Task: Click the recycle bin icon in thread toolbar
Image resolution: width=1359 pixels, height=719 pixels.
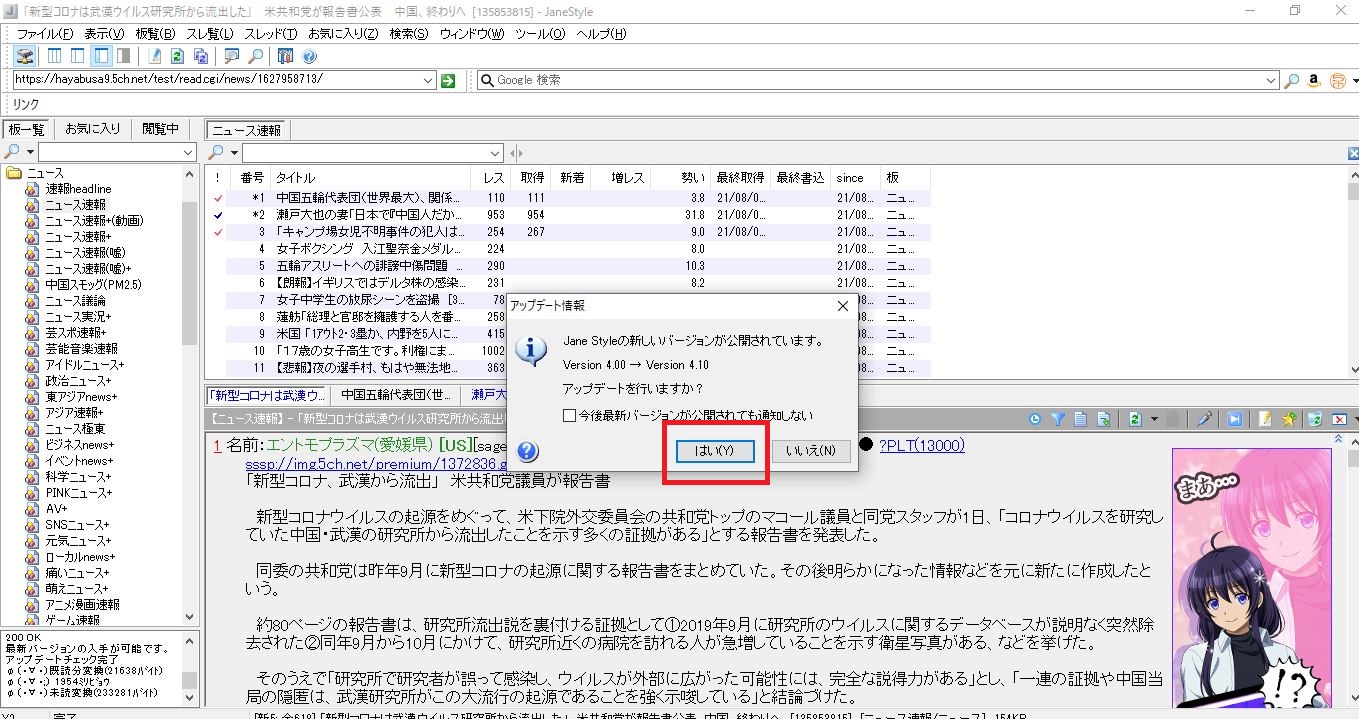Action: (x=1315, y=419)
